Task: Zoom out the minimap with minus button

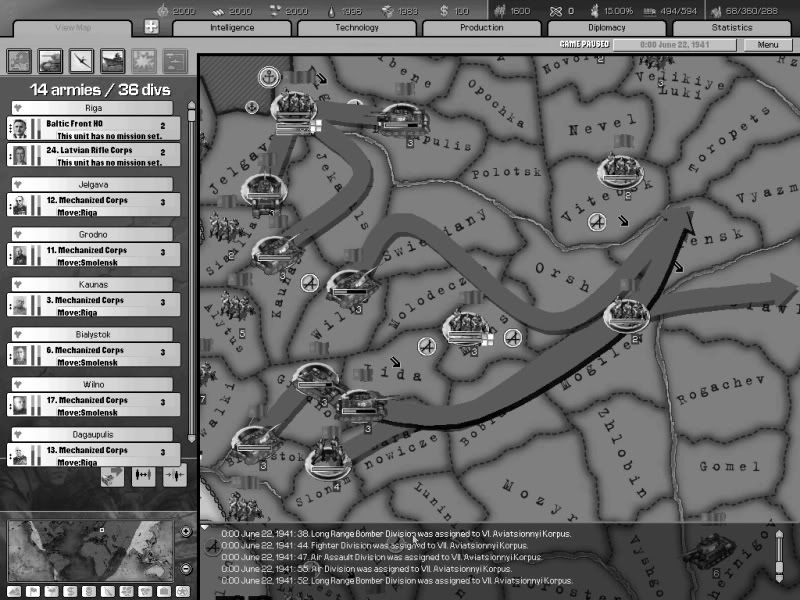Action: [186, 568]
